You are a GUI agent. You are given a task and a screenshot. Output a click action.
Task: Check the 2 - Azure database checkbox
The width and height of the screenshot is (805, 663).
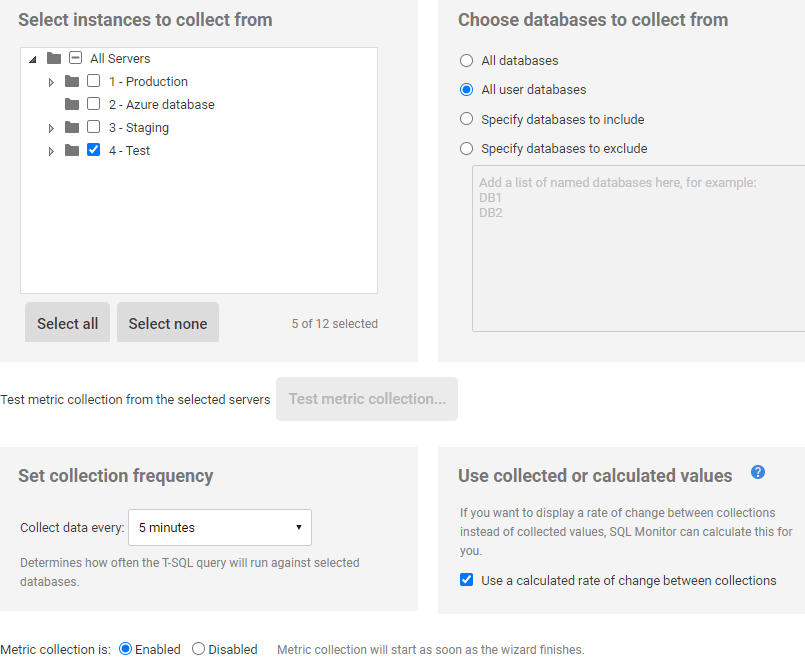coord(93,104)
